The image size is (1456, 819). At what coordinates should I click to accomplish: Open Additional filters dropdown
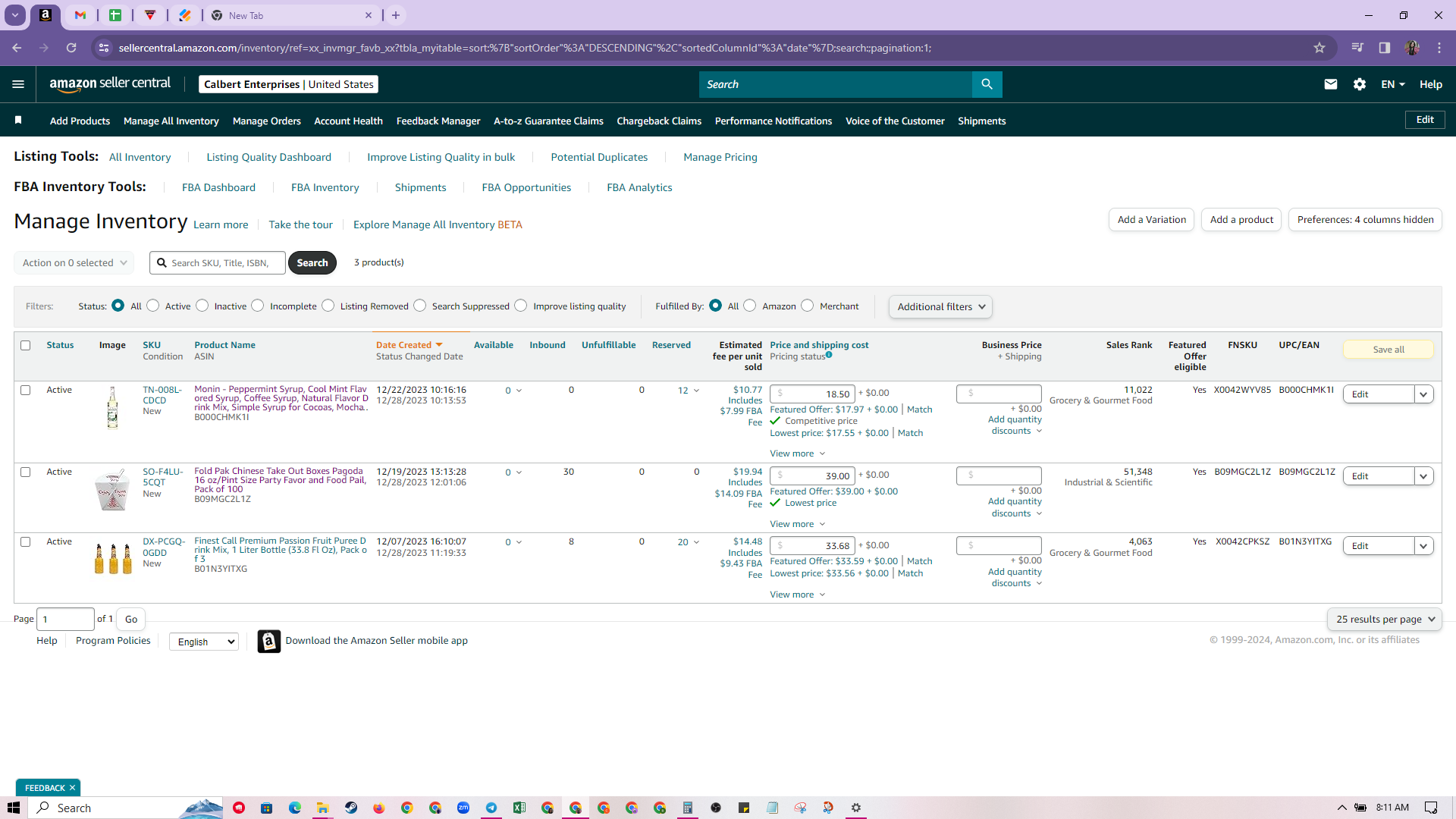pyautogui.click(x=940, y=306)
